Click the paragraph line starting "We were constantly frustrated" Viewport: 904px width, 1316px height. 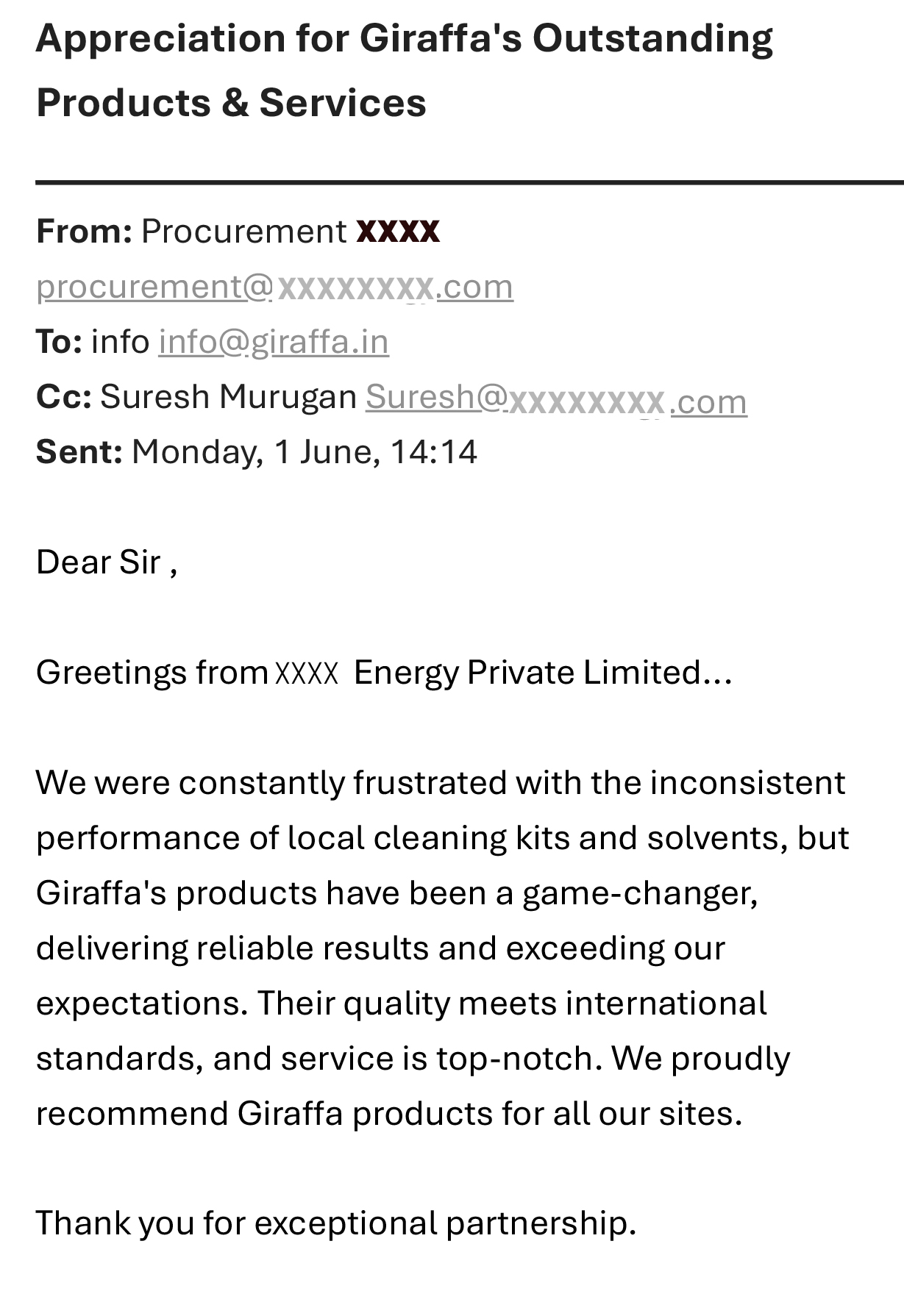pos(441,783)
